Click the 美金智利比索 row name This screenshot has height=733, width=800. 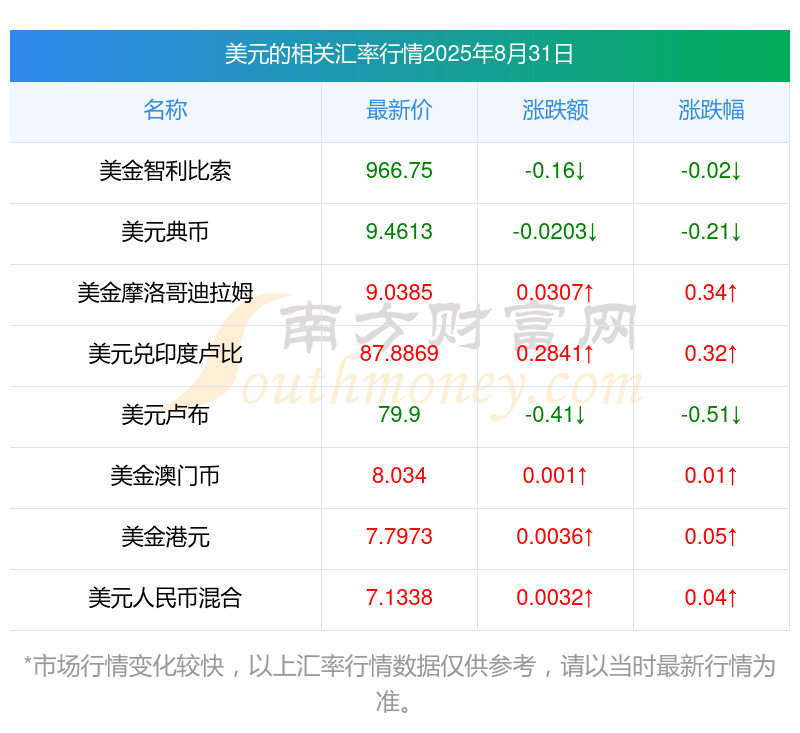click(165, 171)
